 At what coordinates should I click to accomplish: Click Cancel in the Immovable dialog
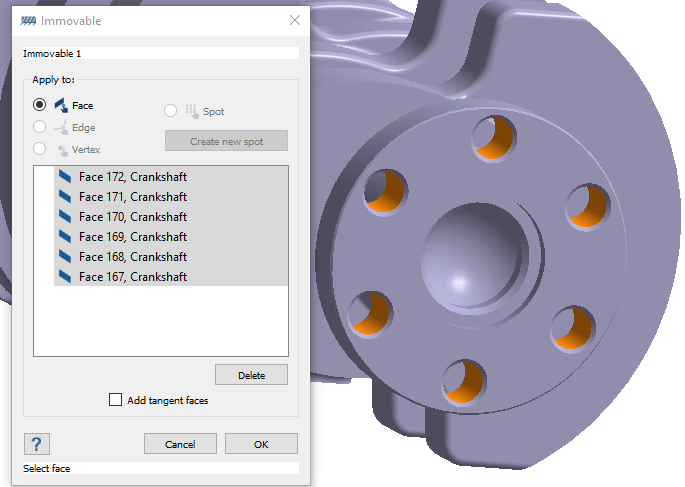coord(180,444)
